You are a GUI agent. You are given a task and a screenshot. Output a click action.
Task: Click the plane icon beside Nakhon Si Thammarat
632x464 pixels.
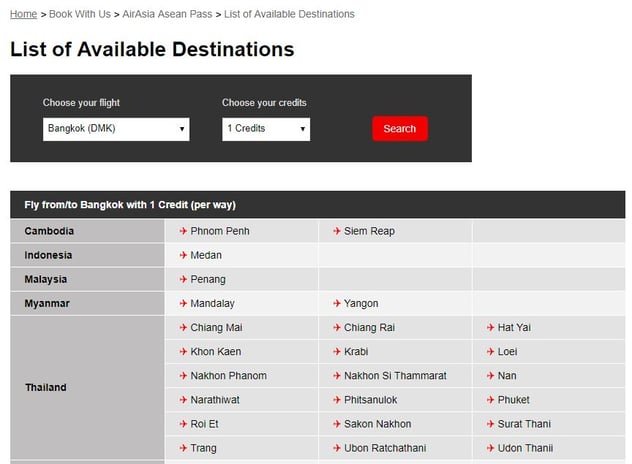[337, 376]
